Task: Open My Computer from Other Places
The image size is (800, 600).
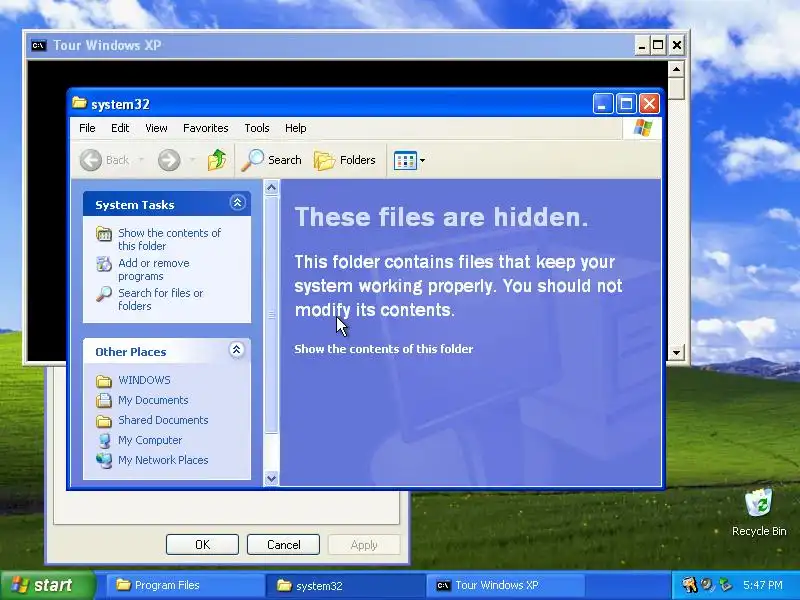Action: tap(150, 440)
